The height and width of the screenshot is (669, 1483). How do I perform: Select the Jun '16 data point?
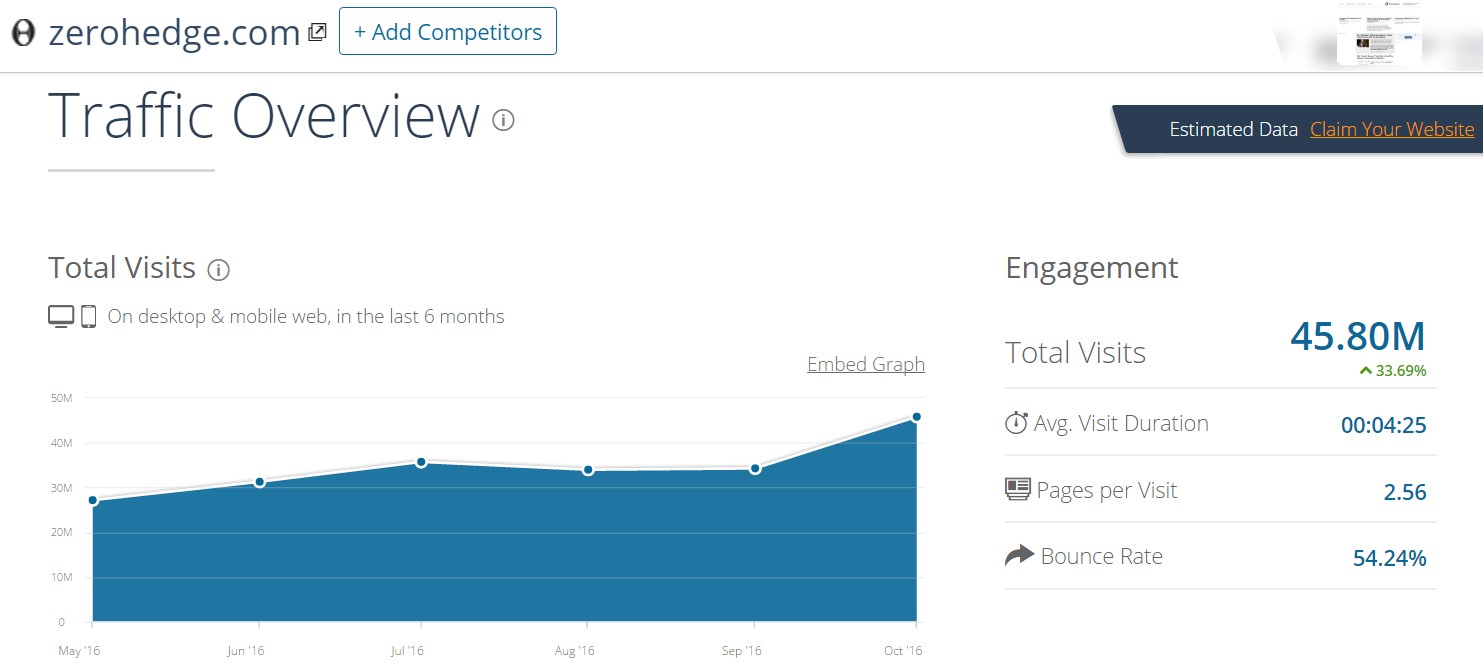click(x=260, y=482)
